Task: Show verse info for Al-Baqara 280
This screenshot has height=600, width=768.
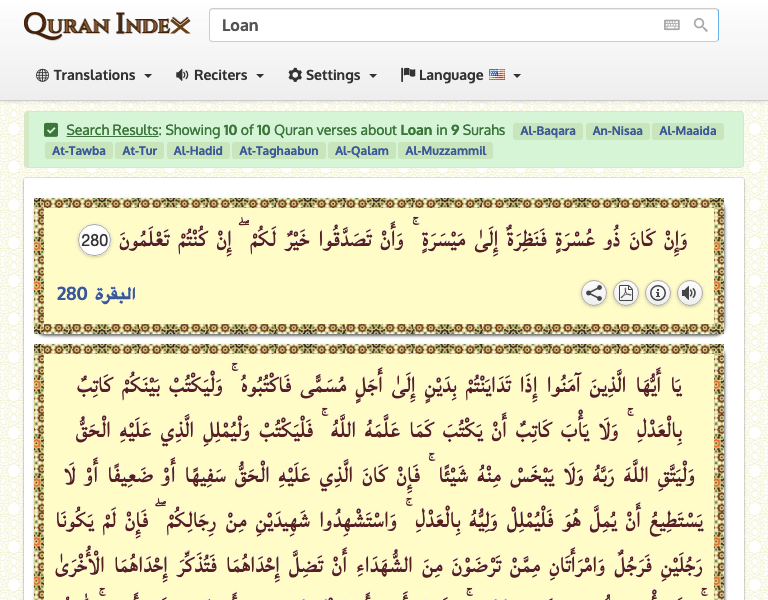Action: [x=657, y=293]
